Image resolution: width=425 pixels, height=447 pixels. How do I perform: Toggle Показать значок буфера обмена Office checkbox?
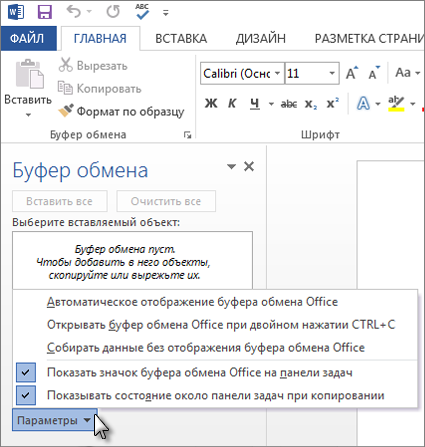(26, 372)
